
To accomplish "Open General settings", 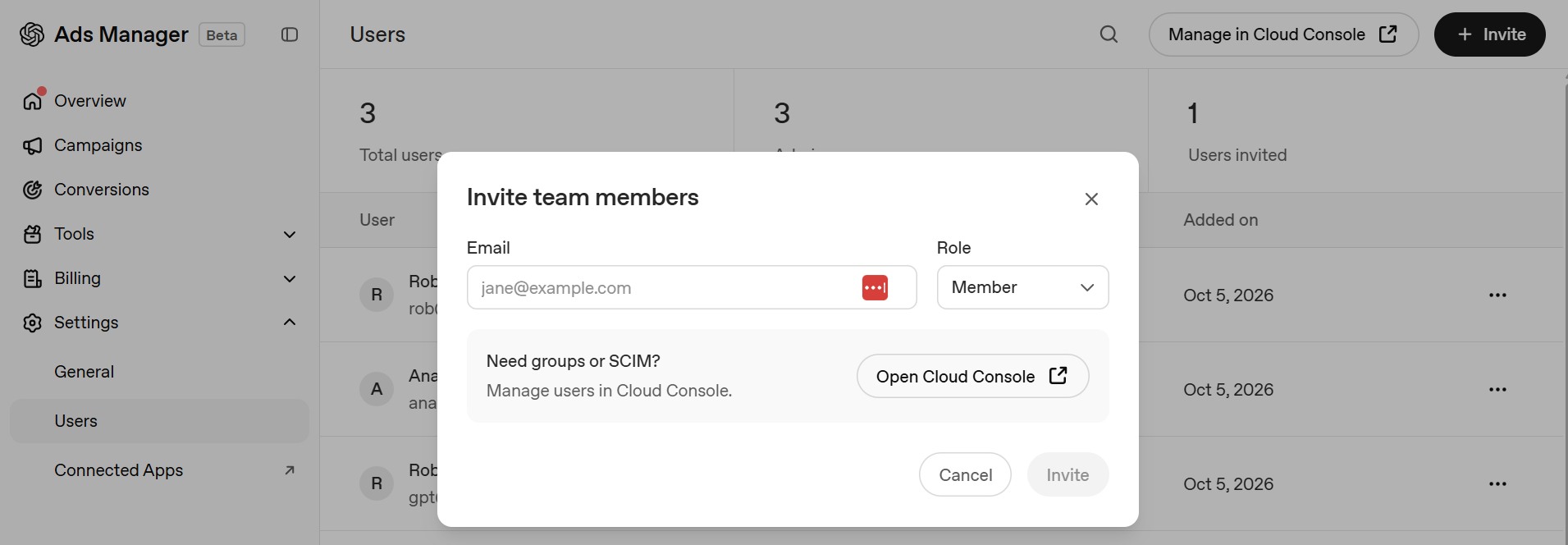I will point(84,372).
